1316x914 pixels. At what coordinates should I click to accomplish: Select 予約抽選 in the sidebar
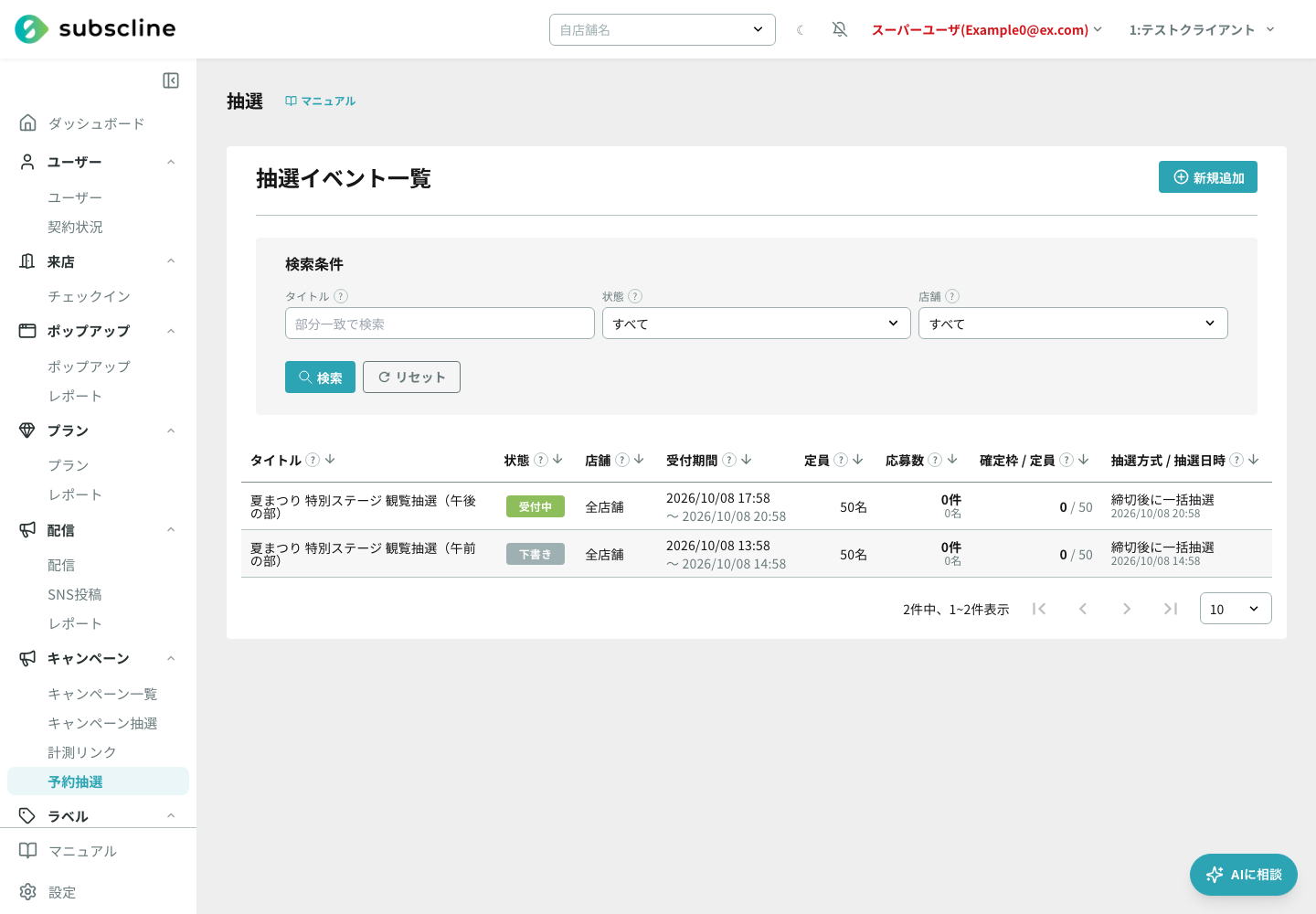pyautogui.click(x=98, y=781)
